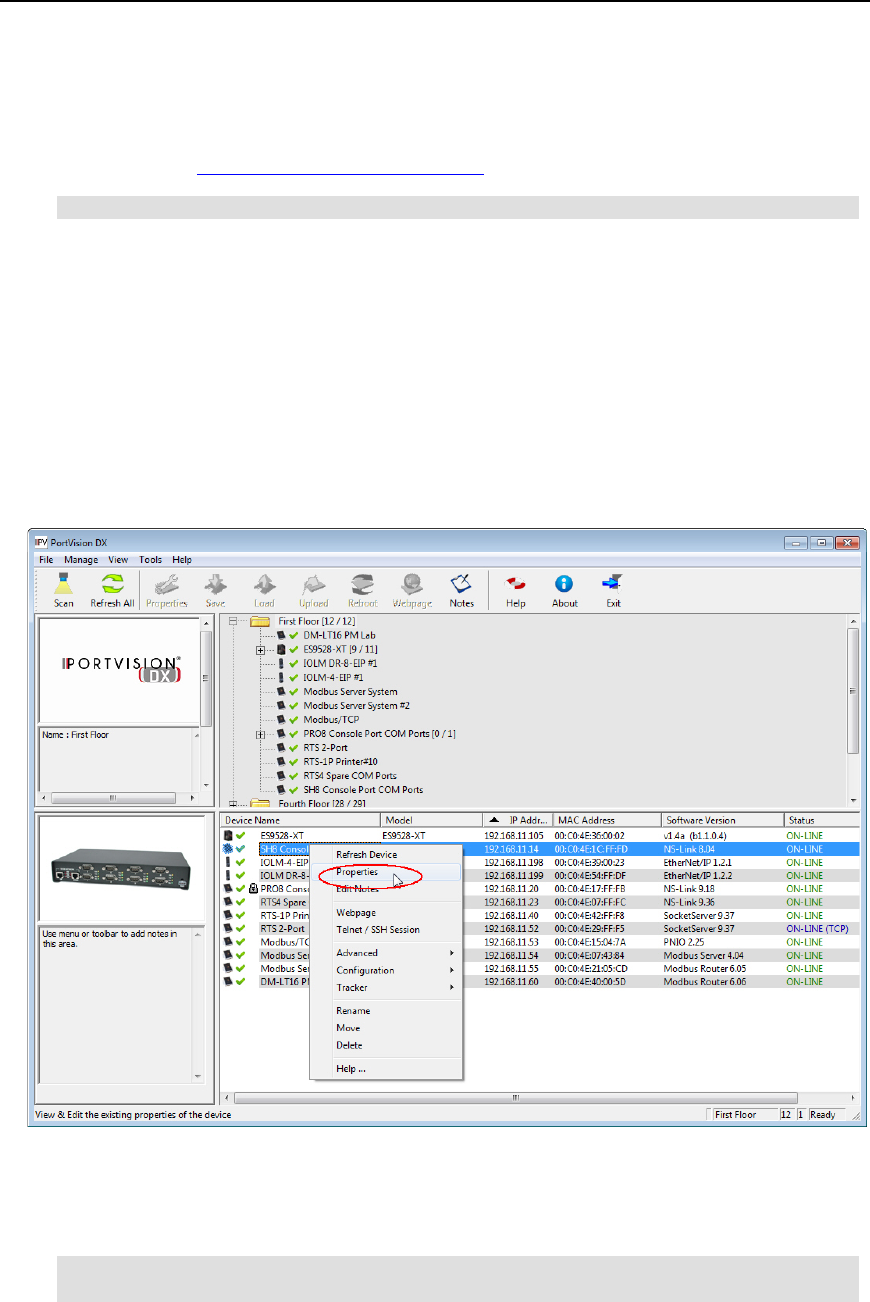Click the lock icon beside PRO8 Console row
This screenshot has width=870, height=1302.
tap(253, 888)
